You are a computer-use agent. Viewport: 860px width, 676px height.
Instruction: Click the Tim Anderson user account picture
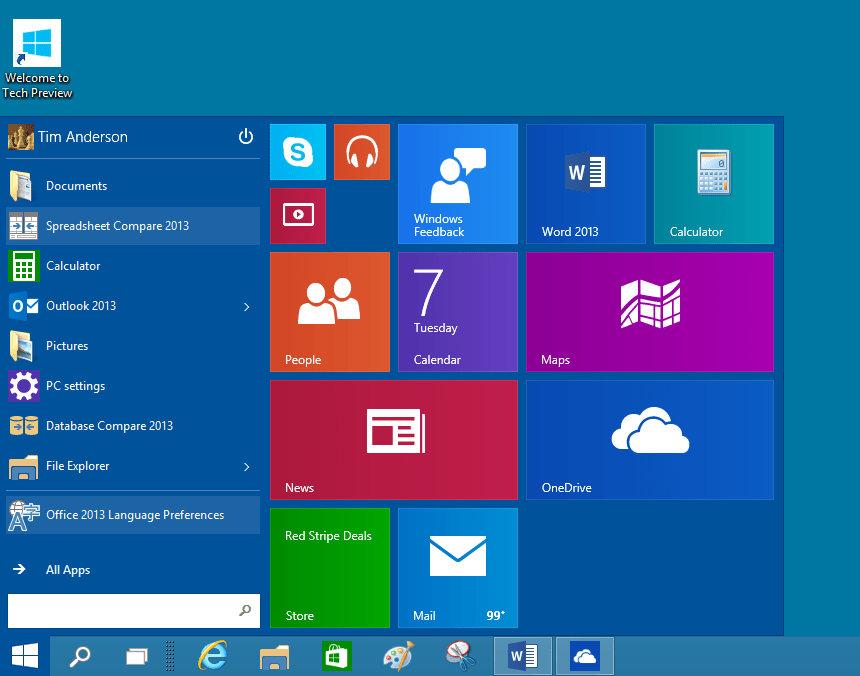[21, 137]
